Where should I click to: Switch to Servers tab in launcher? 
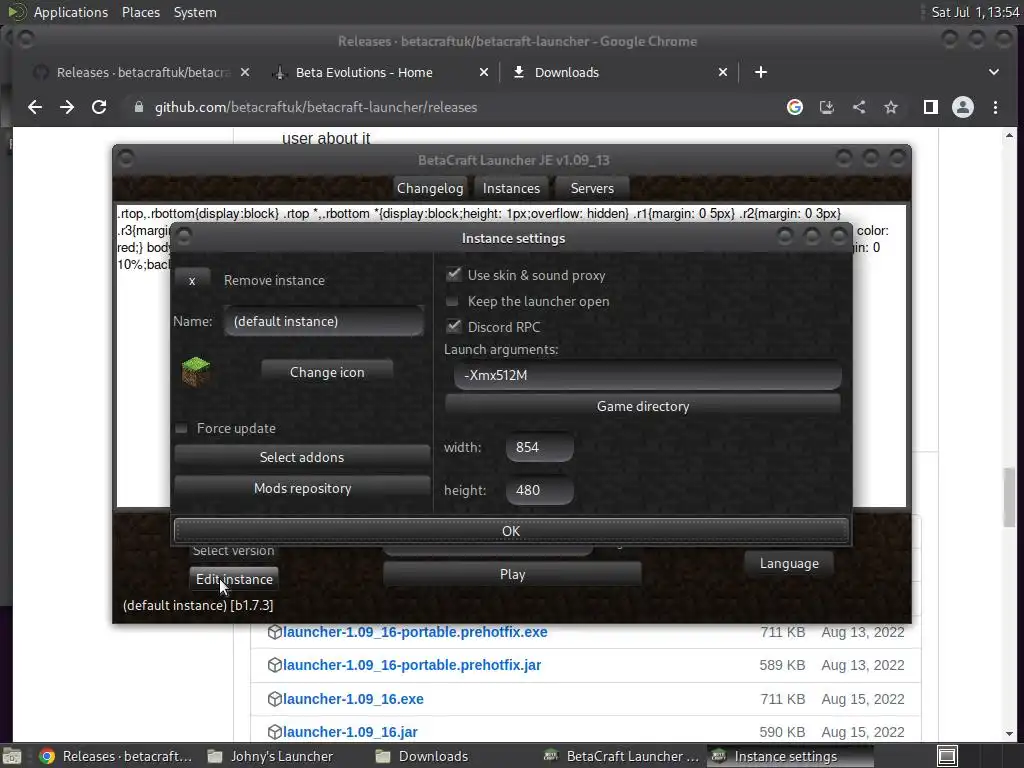[x=592, y=188]
